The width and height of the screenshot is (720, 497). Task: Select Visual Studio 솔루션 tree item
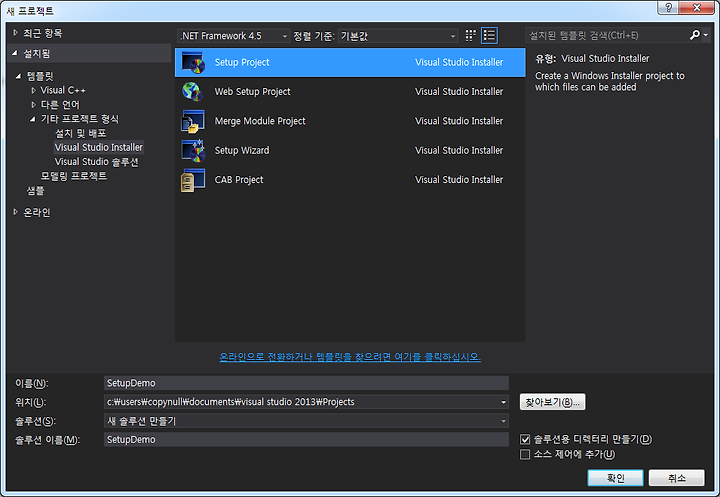tap(96, 162)
